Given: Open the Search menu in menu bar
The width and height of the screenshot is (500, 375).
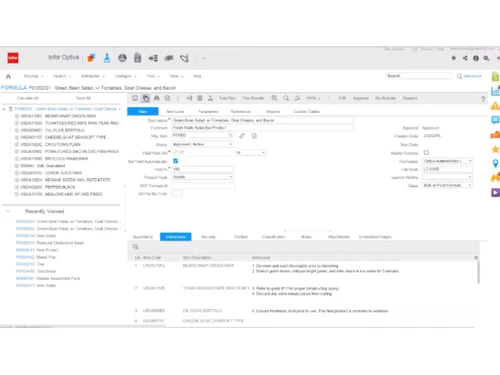Looking at the screenshot, I should [x=62, y=76].
